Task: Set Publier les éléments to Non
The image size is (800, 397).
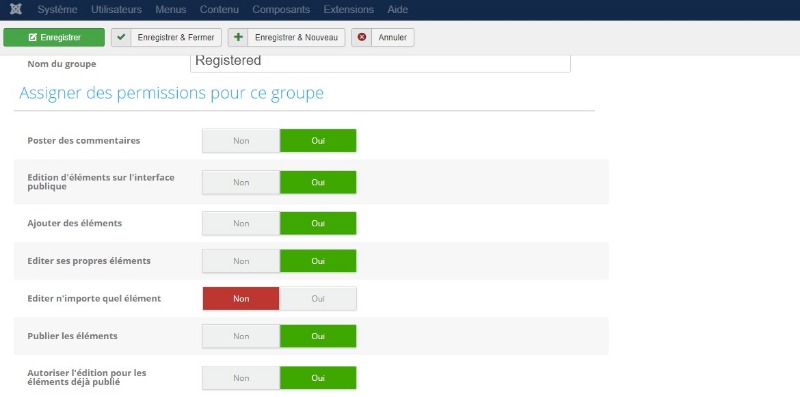Action: (241, 336)
